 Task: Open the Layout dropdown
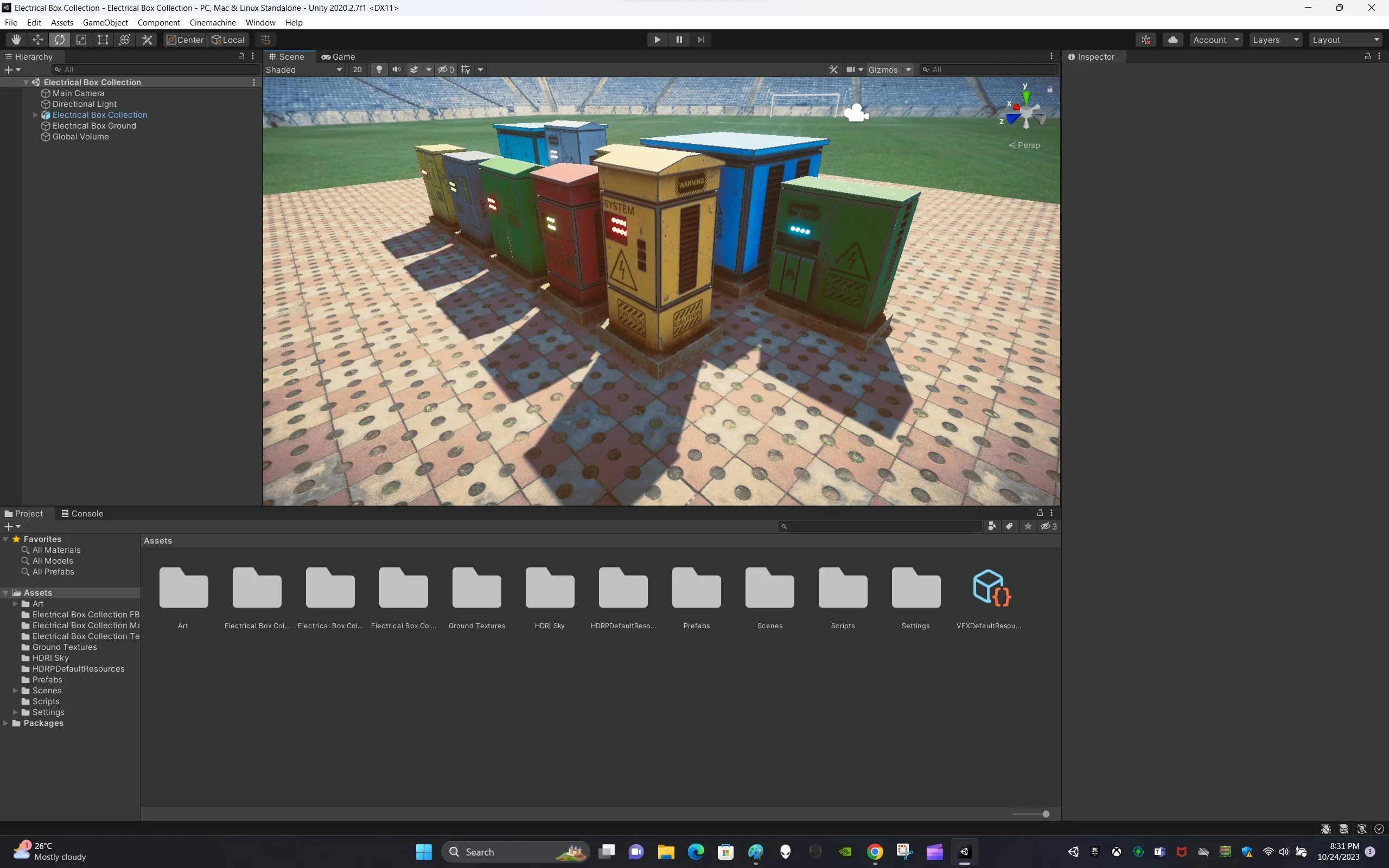tap(1346, 40)
